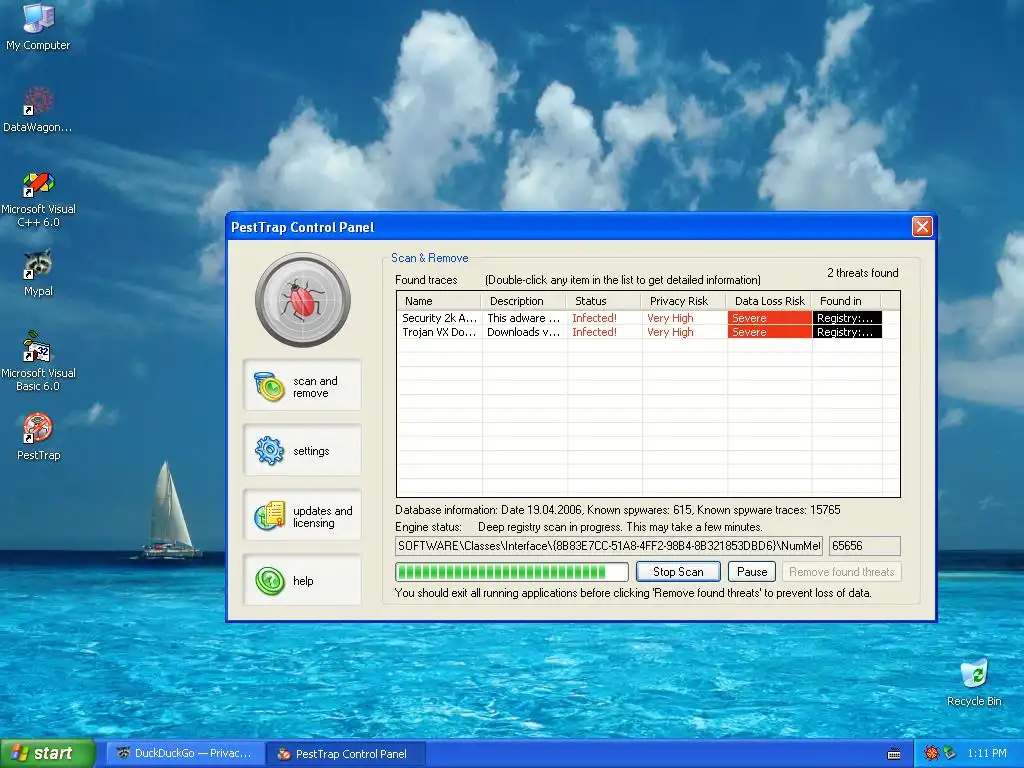Select the Trojan VX Do... trace row

coord(640,332)
